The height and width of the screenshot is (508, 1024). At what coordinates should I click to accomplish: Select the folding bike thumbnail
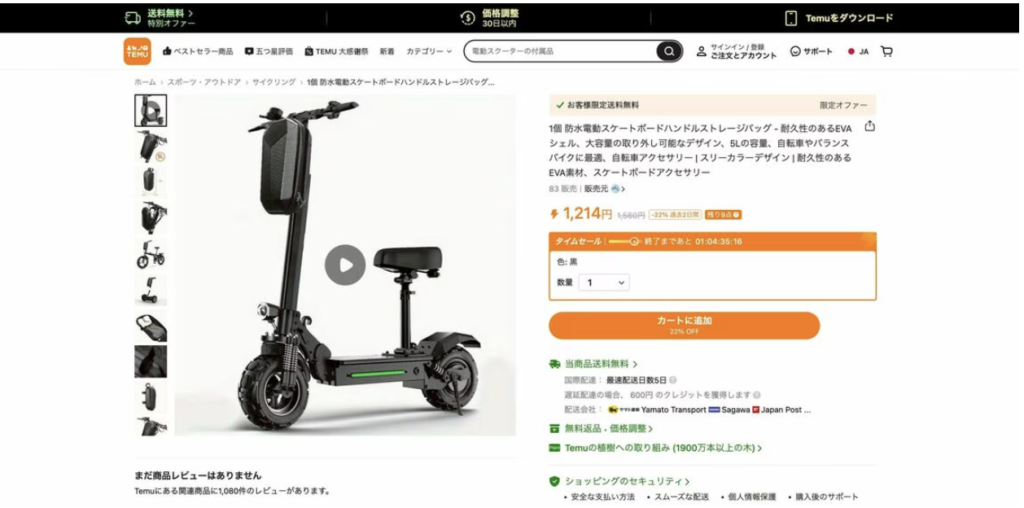(151, 255)
